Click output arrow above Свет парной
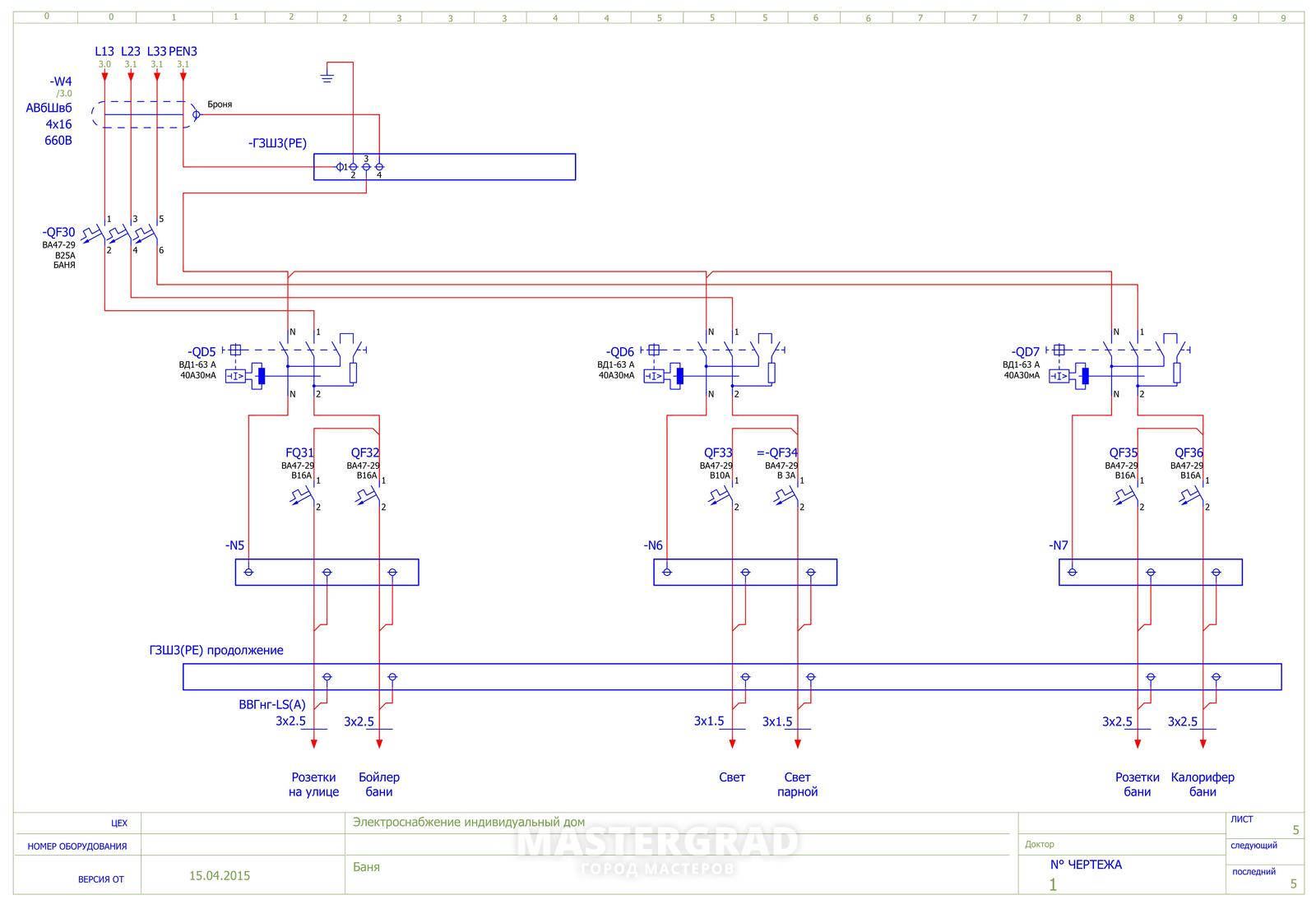This screenshot has height=909, width=1316. click(x=798, y=743)
